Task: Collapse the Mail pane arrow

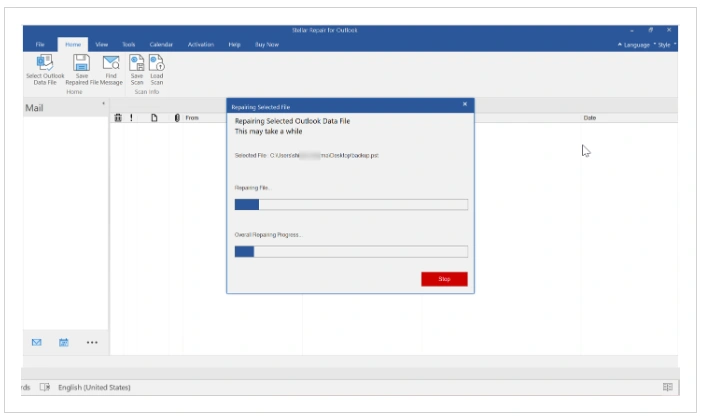Action: [x=104, y=104]
